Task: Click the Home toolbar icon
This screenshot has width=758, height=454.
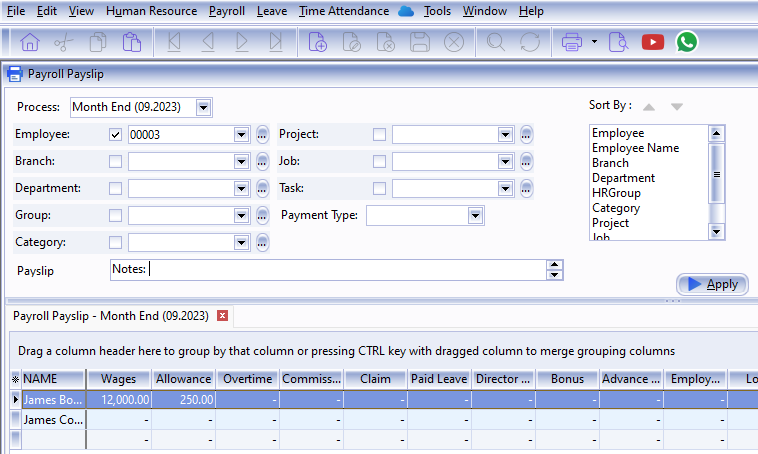Action: (29, 42)
